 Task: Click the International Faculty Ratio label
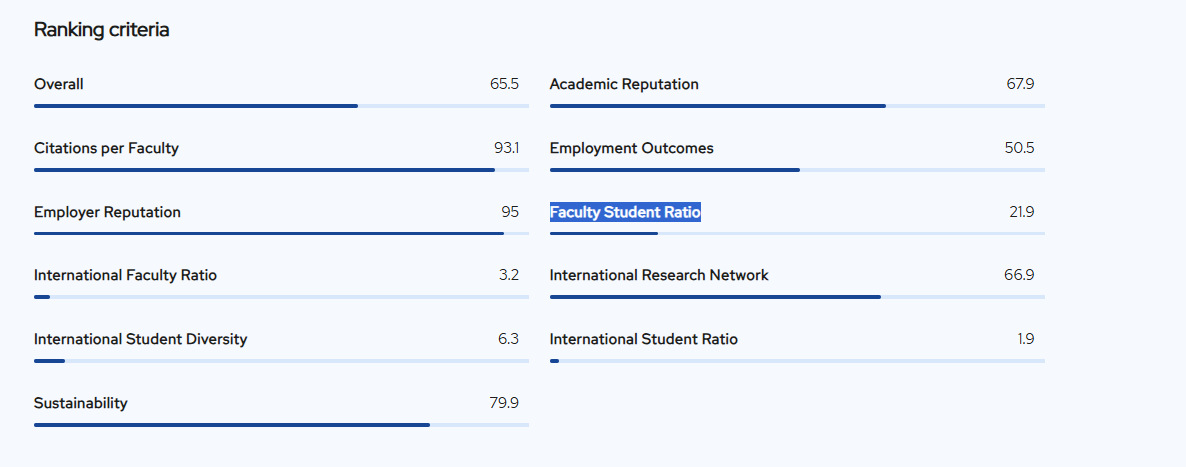125,275
